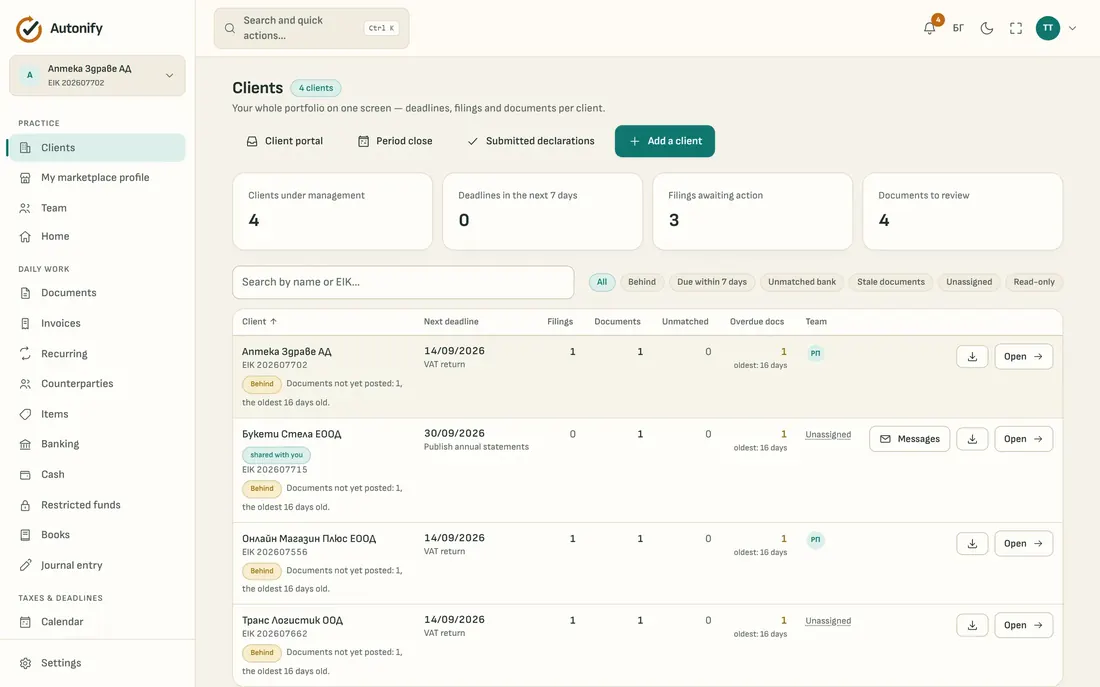Open notifications bell
The width and height of the screenshot is (1100, 687).
[930, 28]
